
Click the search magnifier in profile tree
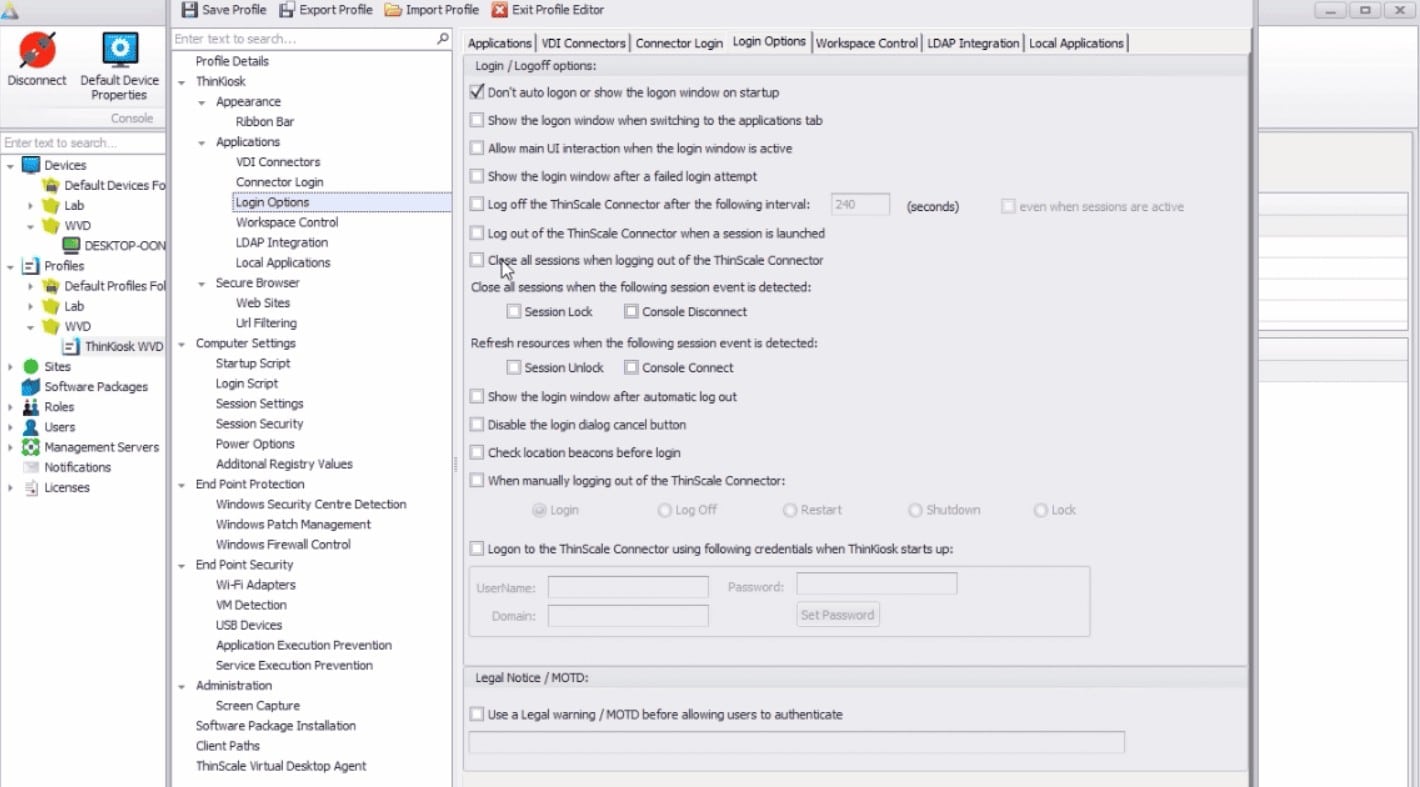(x=443, y=39)
